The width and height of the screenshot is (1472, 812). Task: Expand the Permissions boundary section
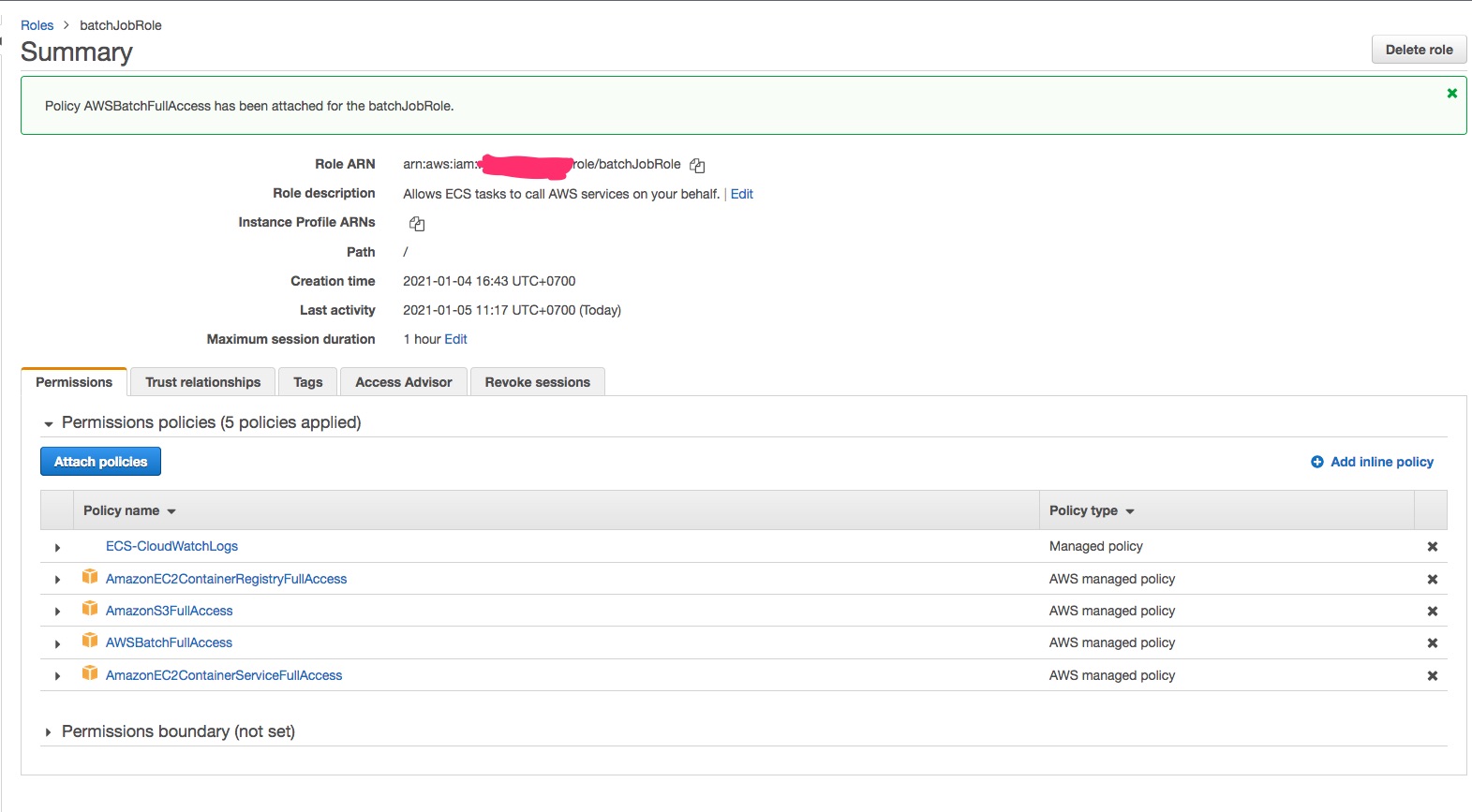coord(48,732)
